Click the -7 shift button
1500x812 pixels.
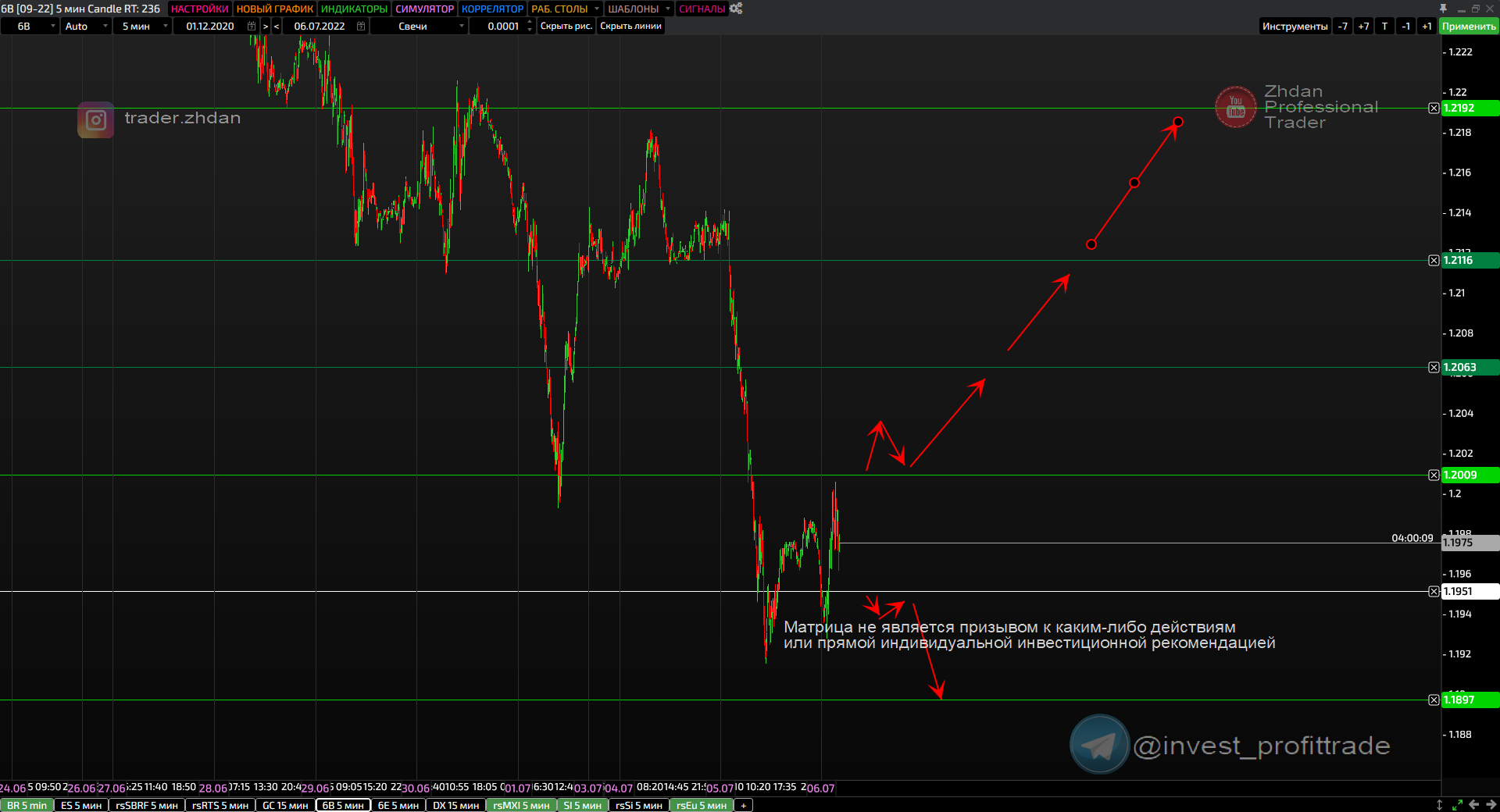(x=1342, y=26)
